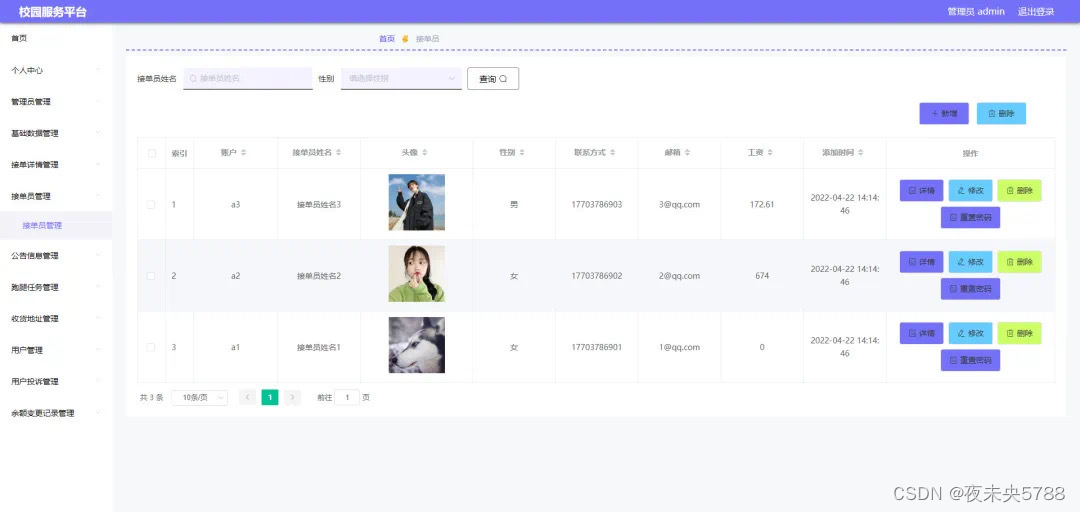This screenshot has width=1080, height=512.
Task: Sort table by 邮箱 column sort icon
Action: coord(687,153)
